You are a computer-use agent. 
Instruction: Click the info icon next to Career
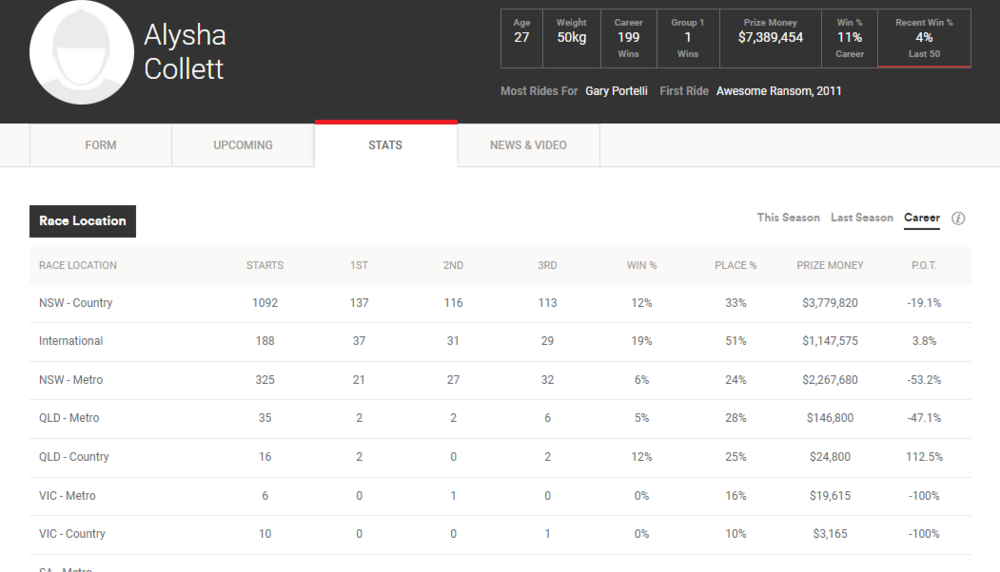[x=958, y=219]
